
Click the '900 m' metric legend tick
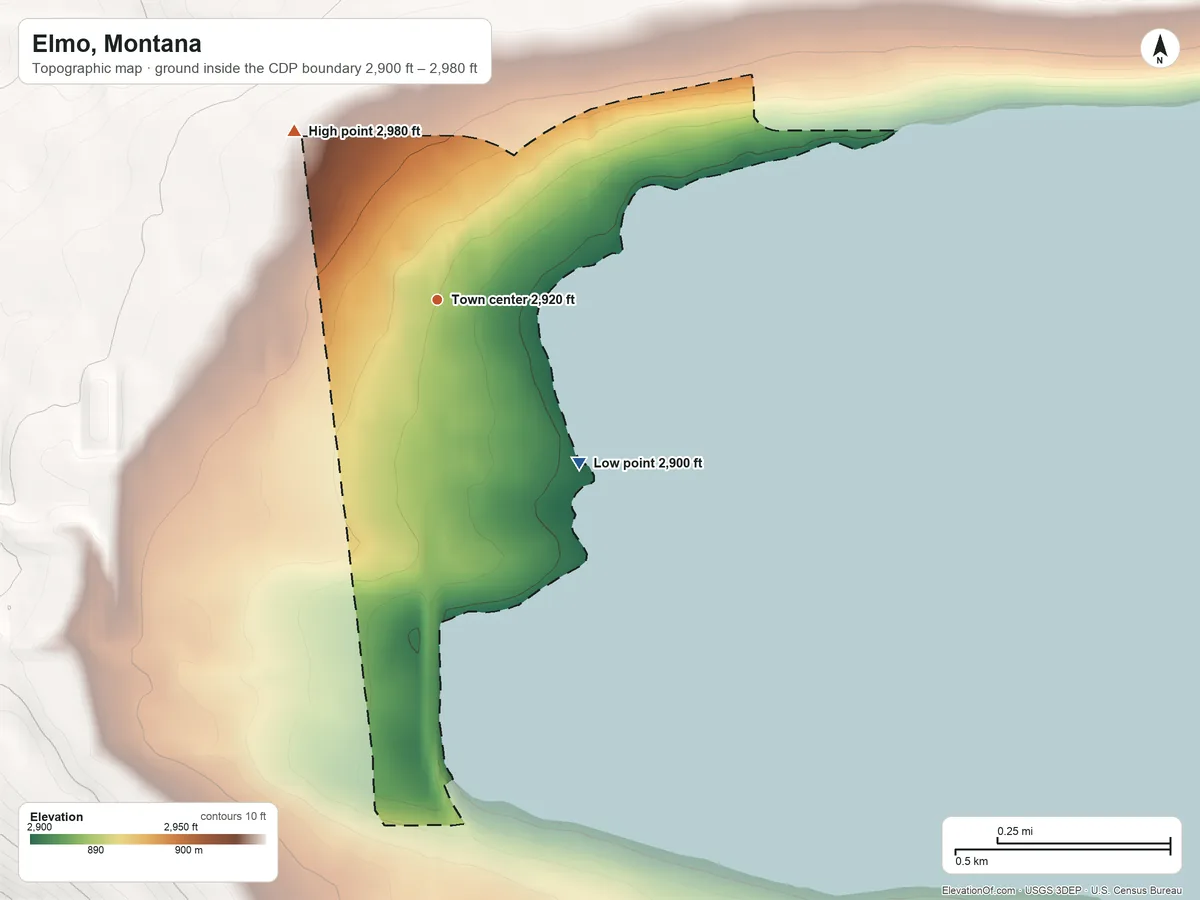click(188, 851)
